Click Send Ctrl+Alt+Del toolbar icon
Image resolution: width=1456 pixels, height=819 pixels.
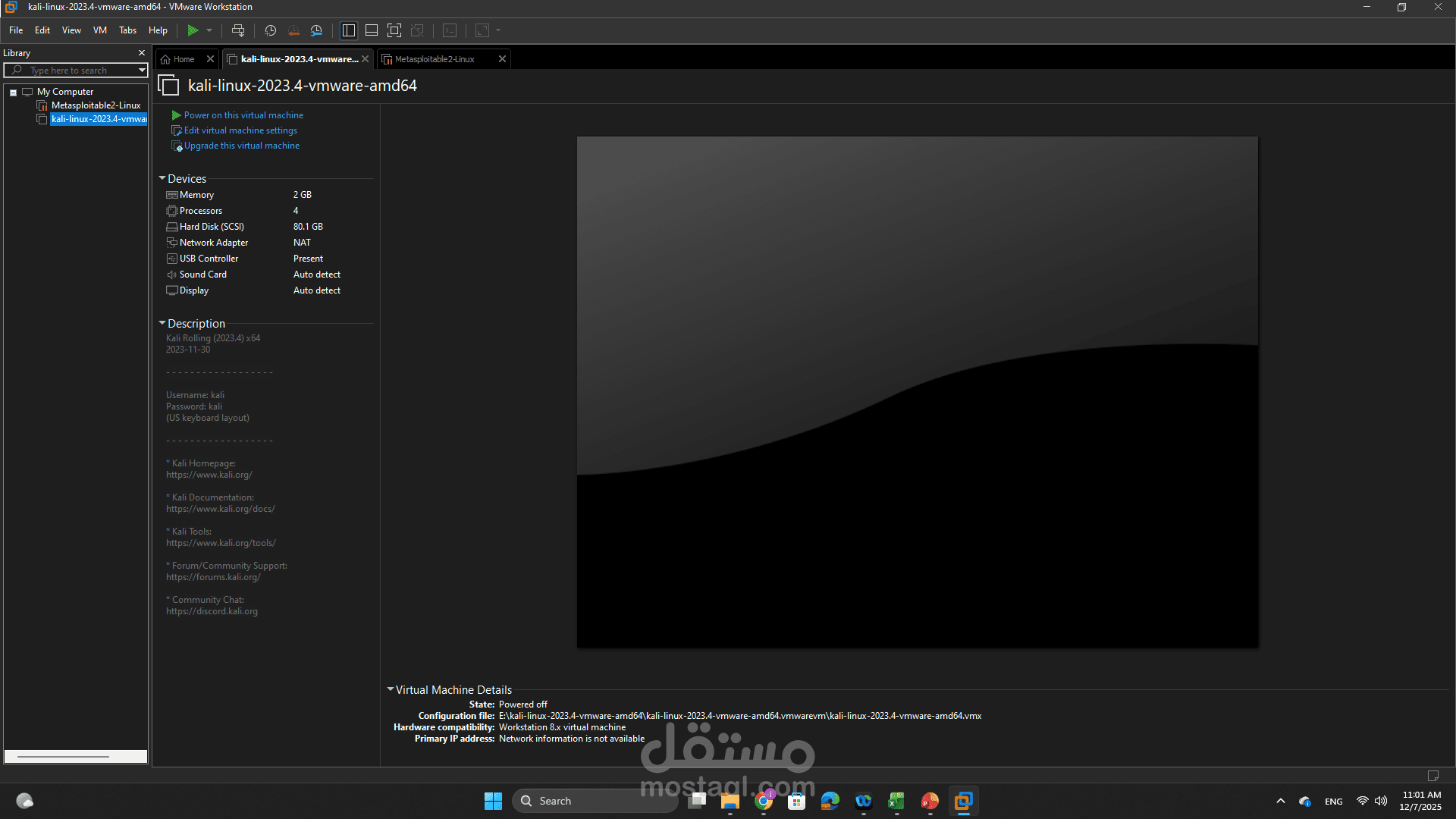(x=238, y=30)
